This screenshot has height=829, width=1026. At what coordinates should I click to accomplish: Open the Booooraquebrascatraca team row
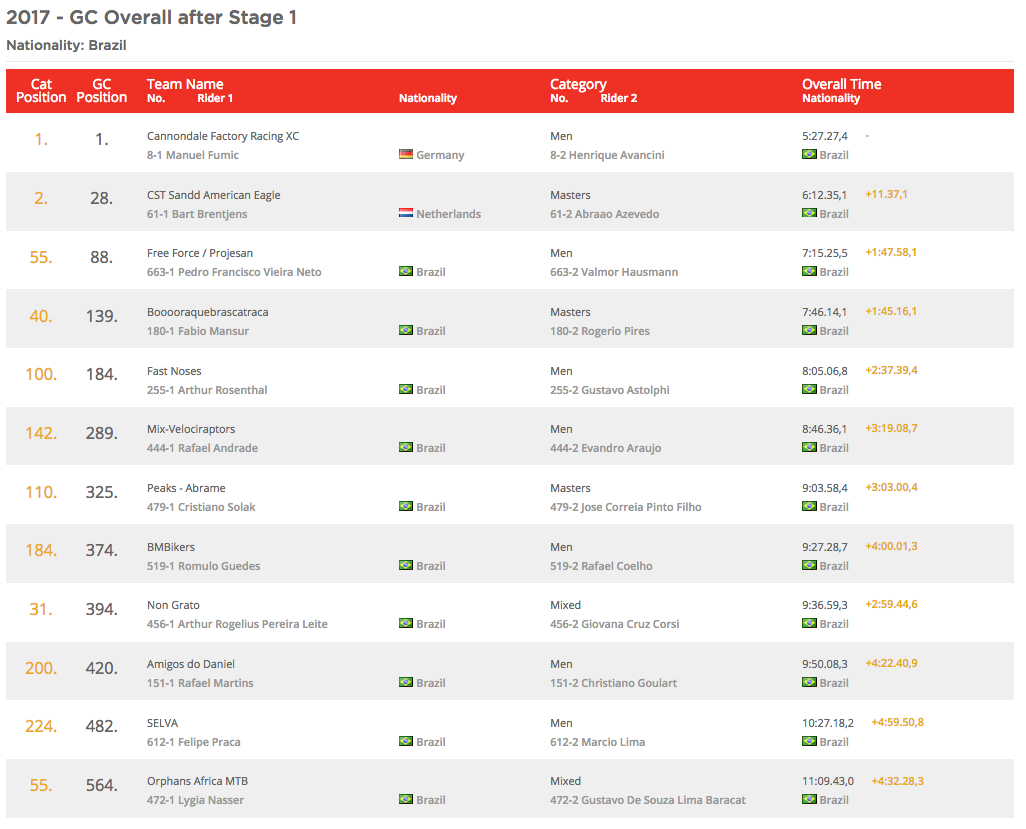[x=207, y=312]
